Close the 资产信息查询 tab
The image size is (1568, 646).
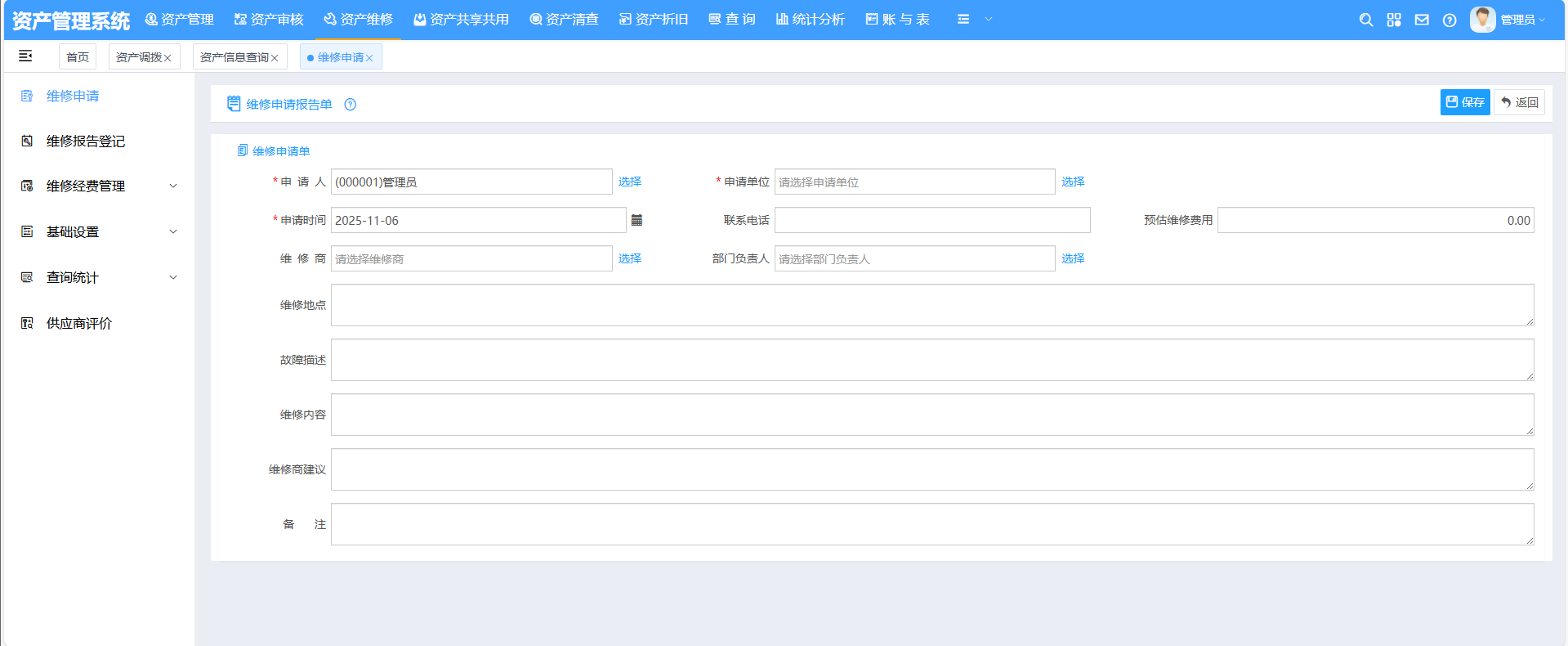[x=275, y=58]
